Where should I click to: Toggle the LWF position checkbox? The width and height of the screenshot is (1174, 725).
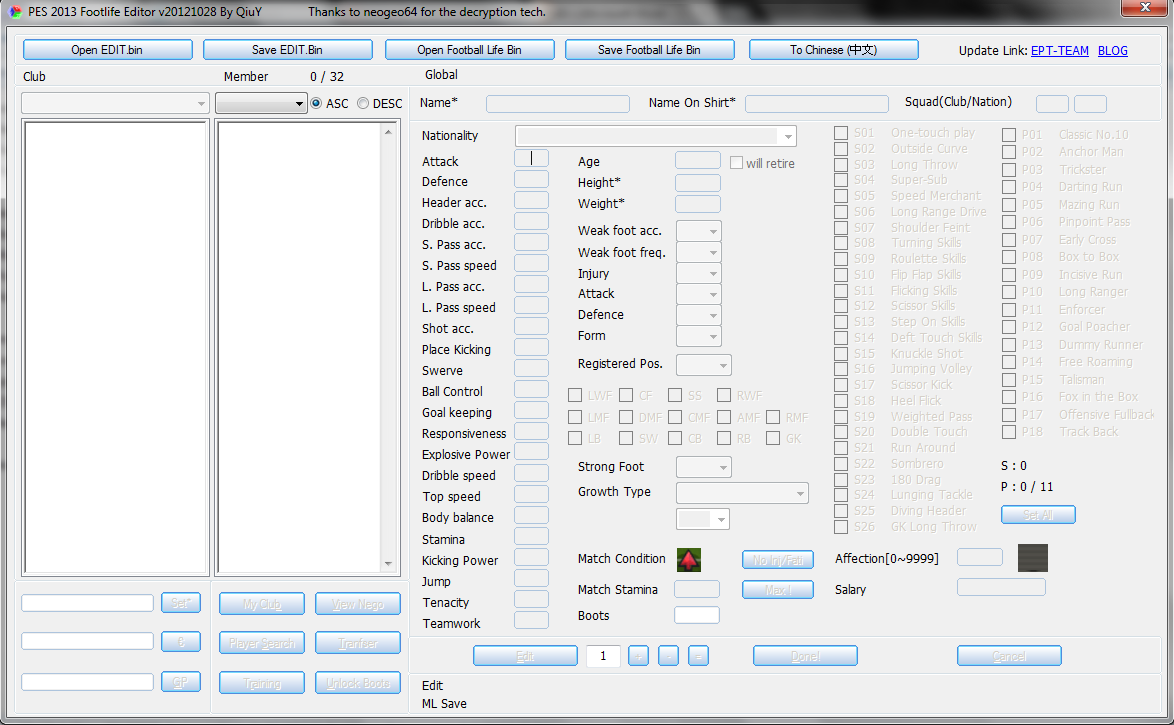click(575, 395)
